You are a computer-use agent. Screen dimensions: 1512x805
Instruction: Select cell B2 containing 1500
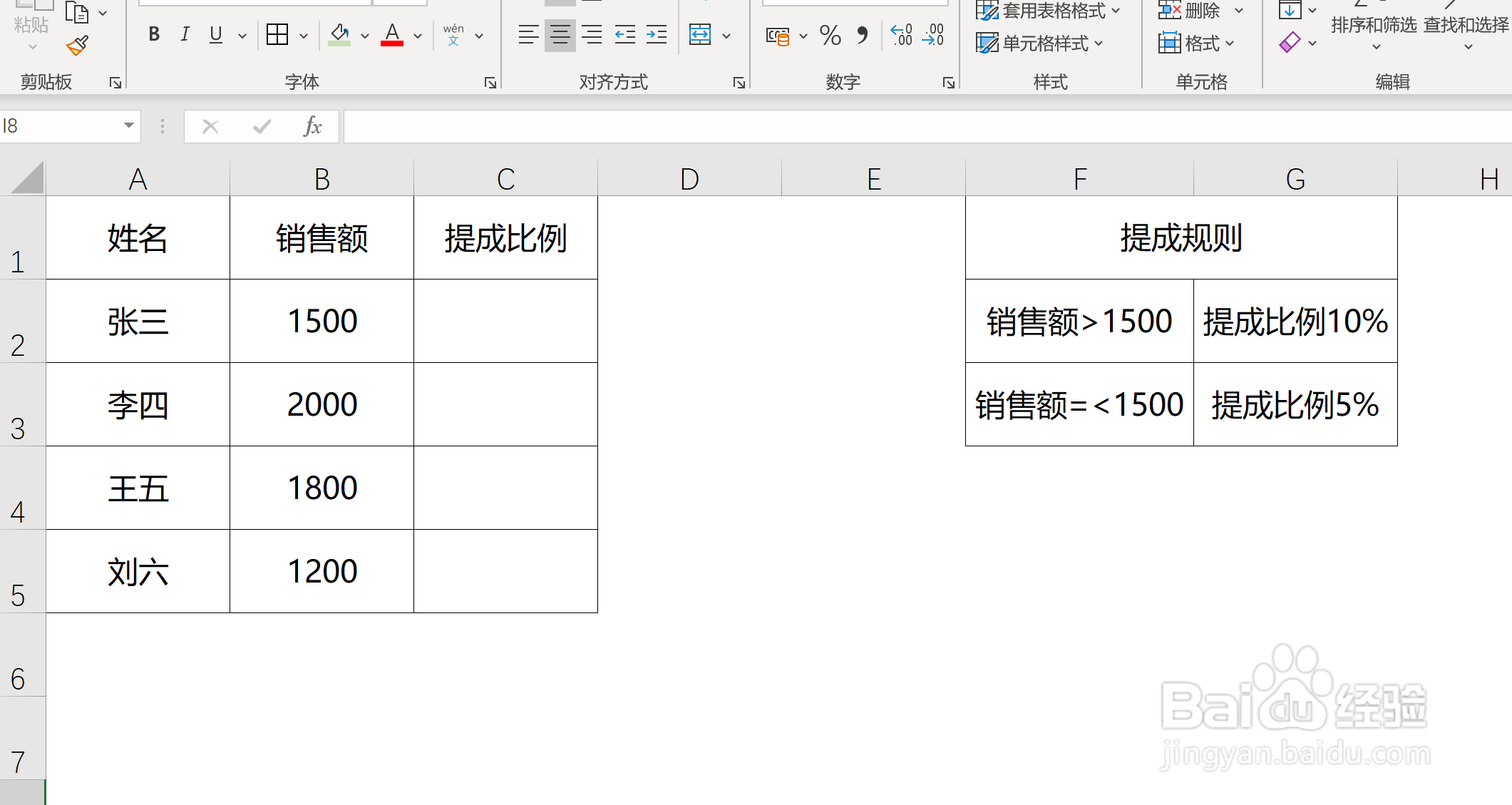pyautogui.click(x=322, y=321)
